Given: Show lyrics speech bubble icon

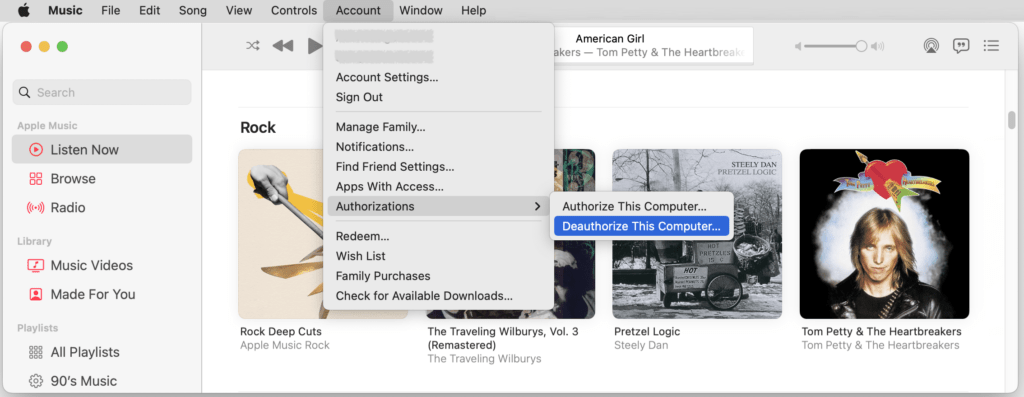Looking at the screenshot, I should [x=961, y=46].
